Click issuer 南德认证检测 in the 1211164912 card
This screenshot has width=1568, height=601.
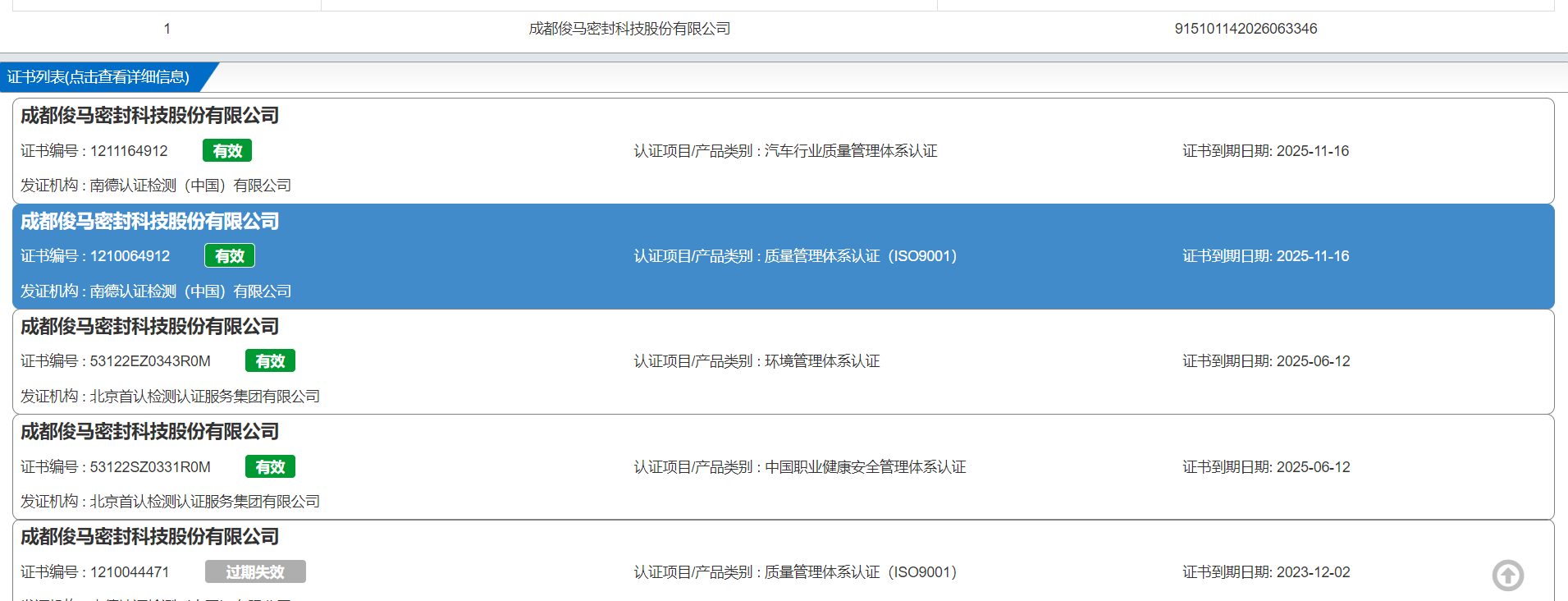tap(190, 186)
